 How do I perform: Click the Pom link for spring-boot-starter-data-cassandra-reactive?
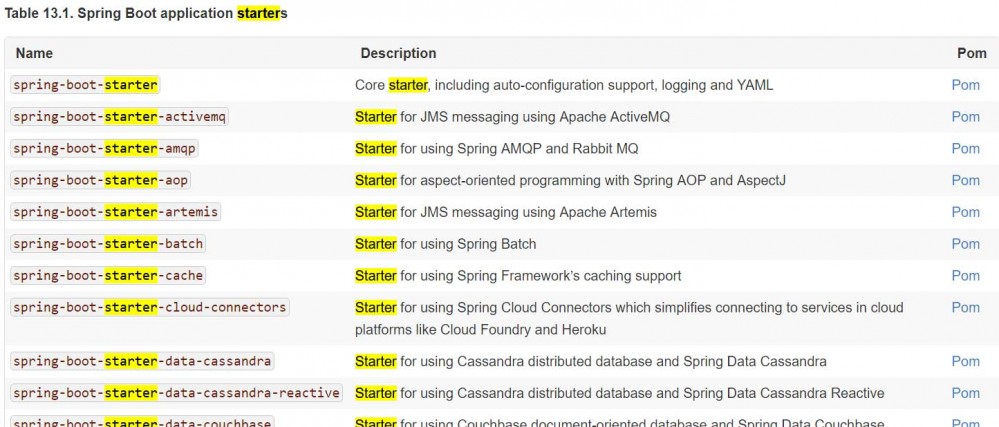(965, 393)
